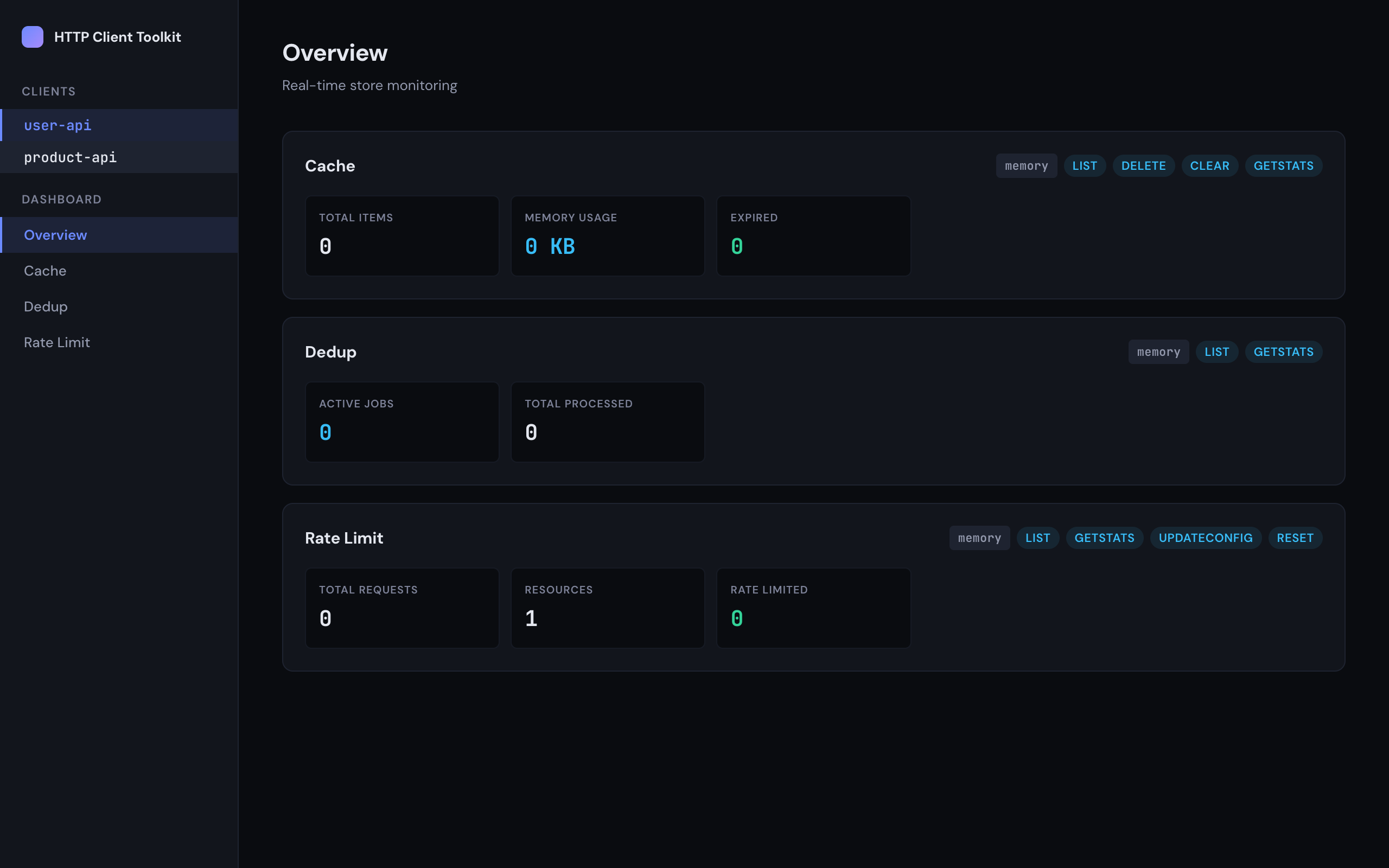Open the Cache dashboard page
Screen dimensions: 1389x868
(45, 270)
